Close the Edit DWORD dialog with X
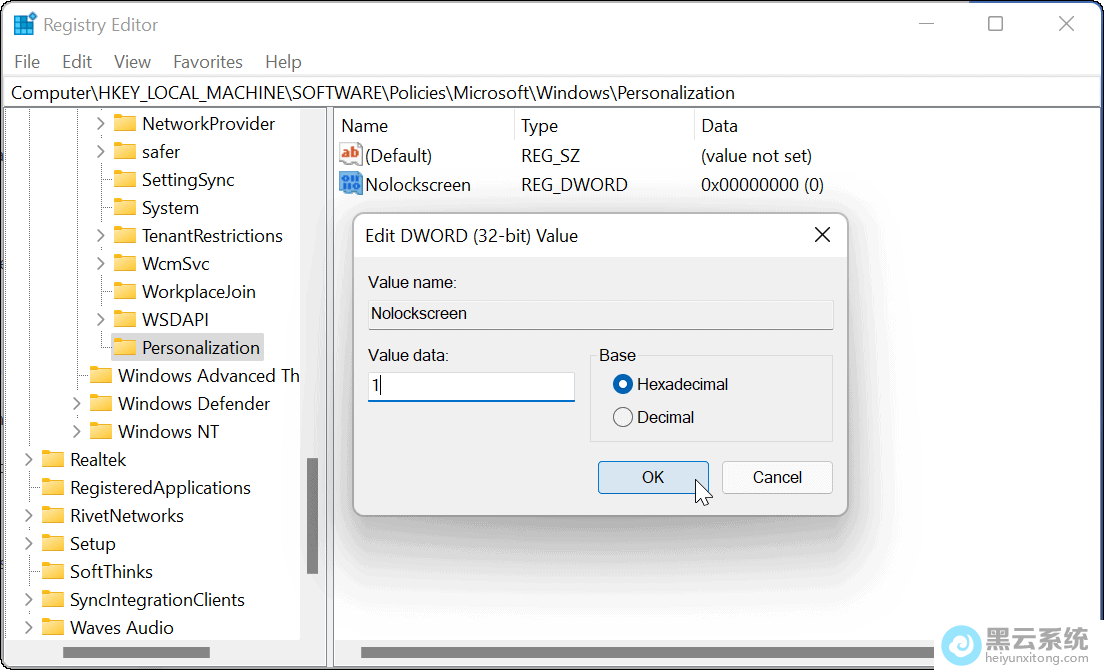The width and height of the screenshot is (1104, 670). pyautogui.click(x=822, y=235)
